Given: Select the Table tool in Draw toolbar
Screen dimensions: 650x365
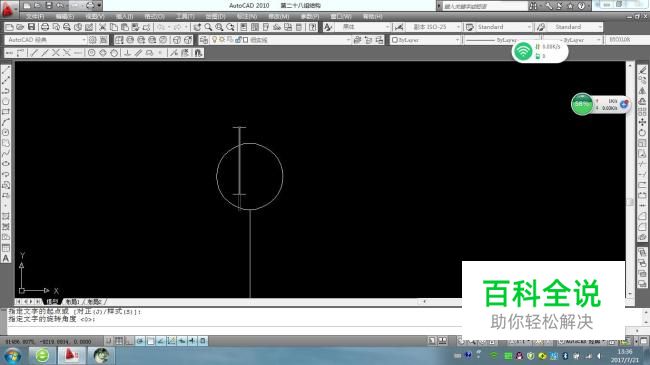Looking at the screenshot, I should [x=6, y=248].
